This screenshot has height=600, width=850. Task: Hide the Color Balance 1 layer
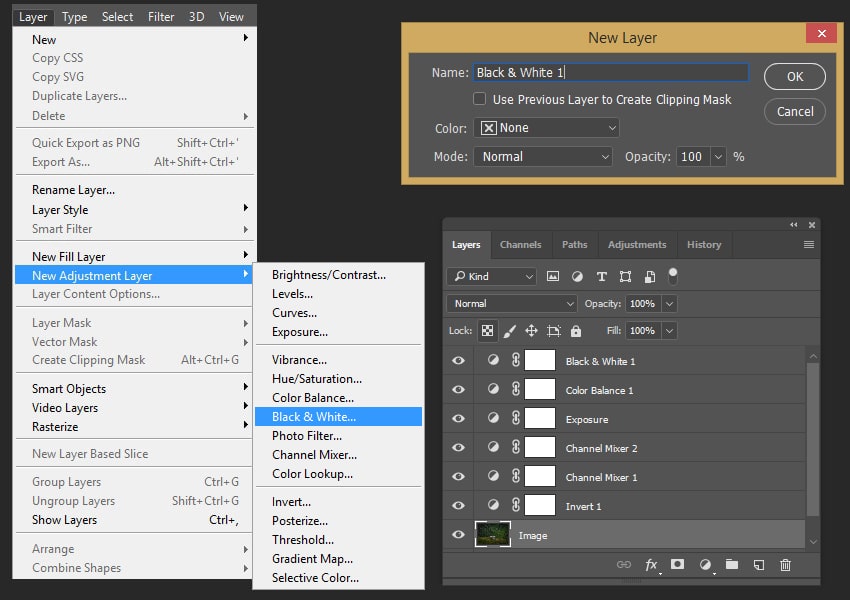tap(458, 390)
